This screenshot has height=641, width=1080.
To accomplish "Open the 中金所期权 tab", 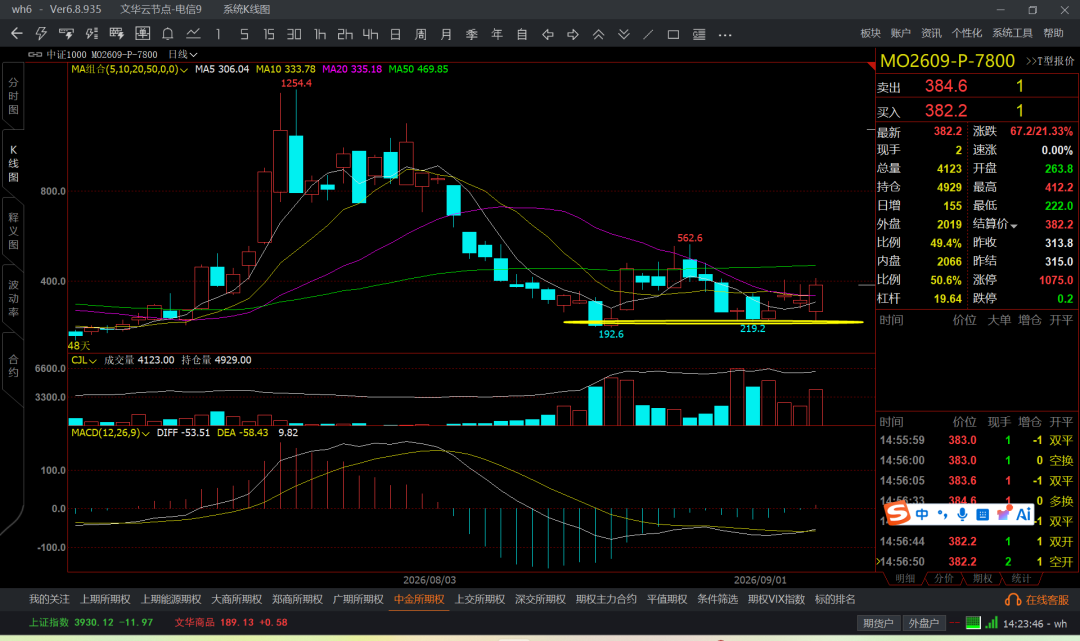I will point(419,599).
